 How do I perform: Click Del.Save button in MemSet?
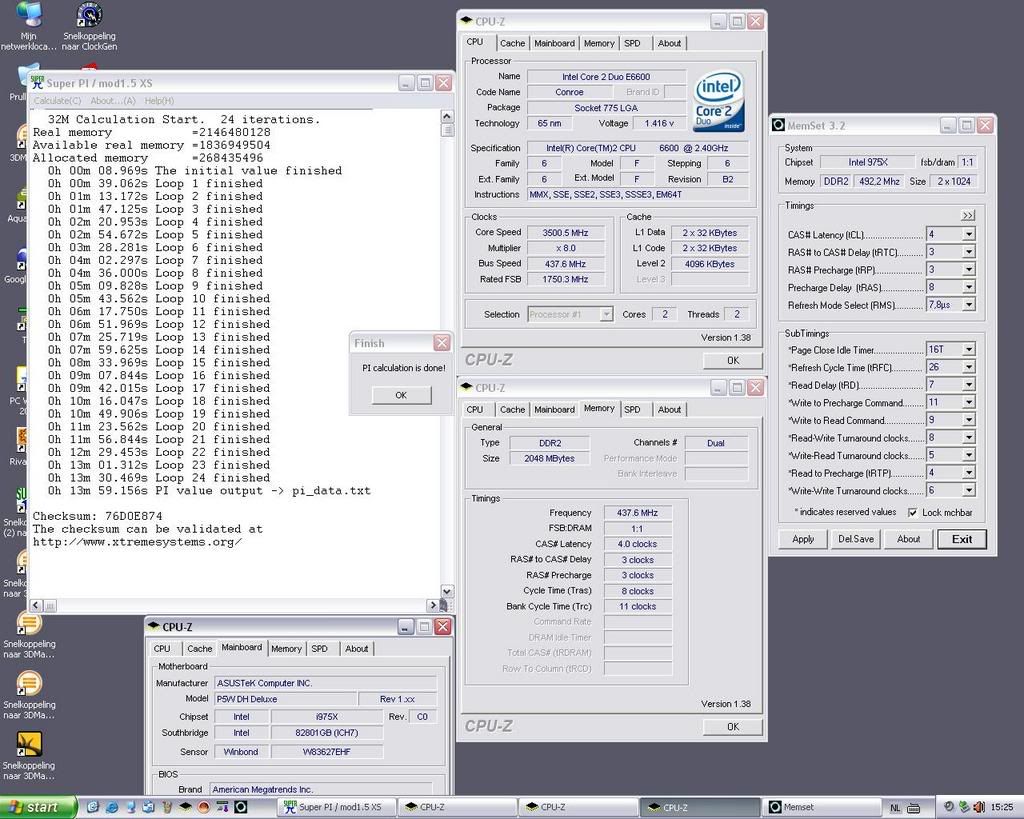coord(856,539)
